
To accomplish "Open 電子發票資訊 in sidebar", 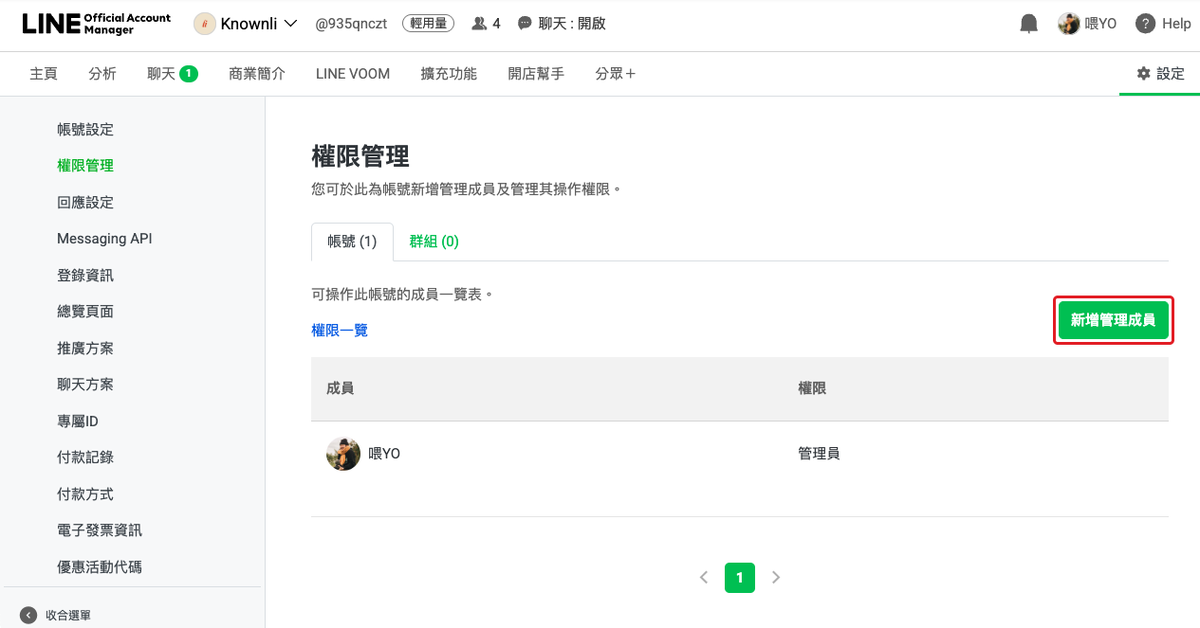I will (100, 531).
